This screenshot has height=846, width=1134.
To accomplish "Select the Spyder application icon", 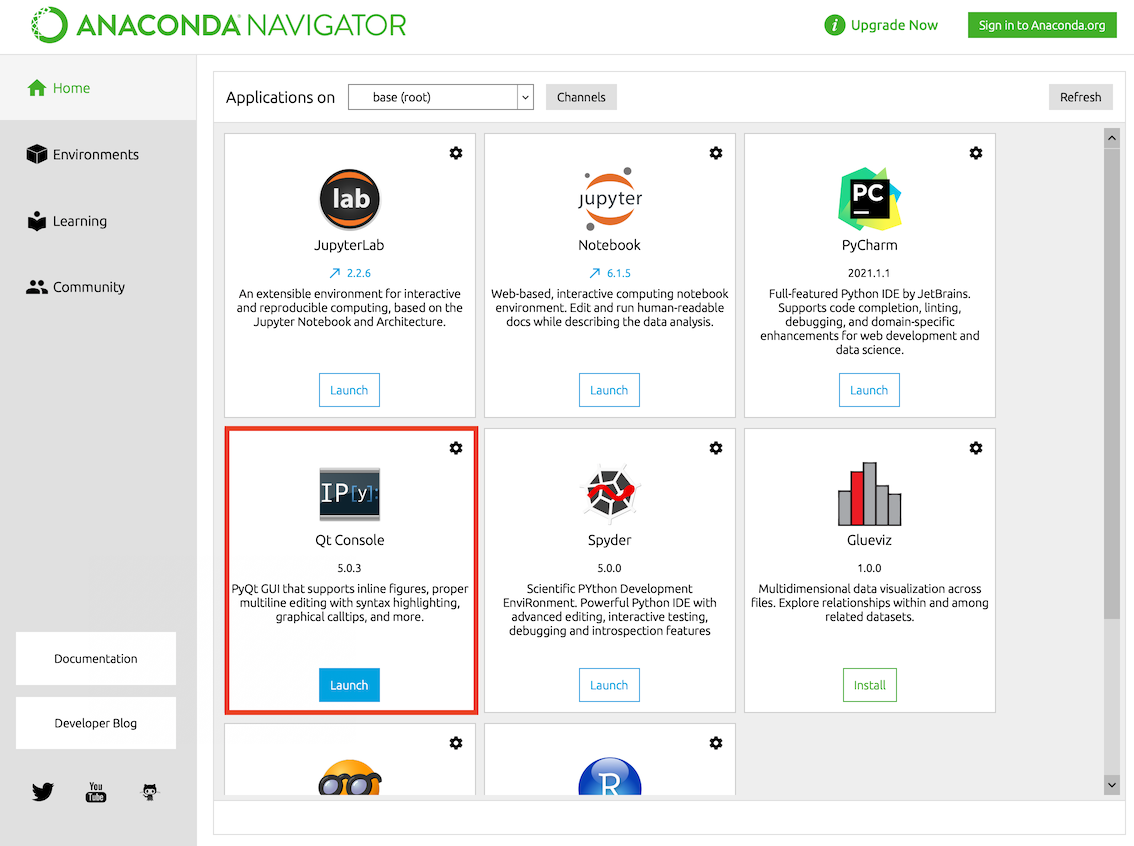I will [x=609, y=494].
